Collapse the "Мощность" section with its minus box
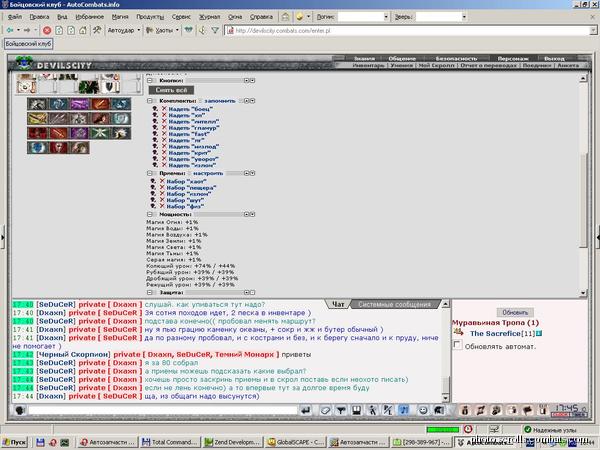The image size is (600, 450). coord(150,214)
